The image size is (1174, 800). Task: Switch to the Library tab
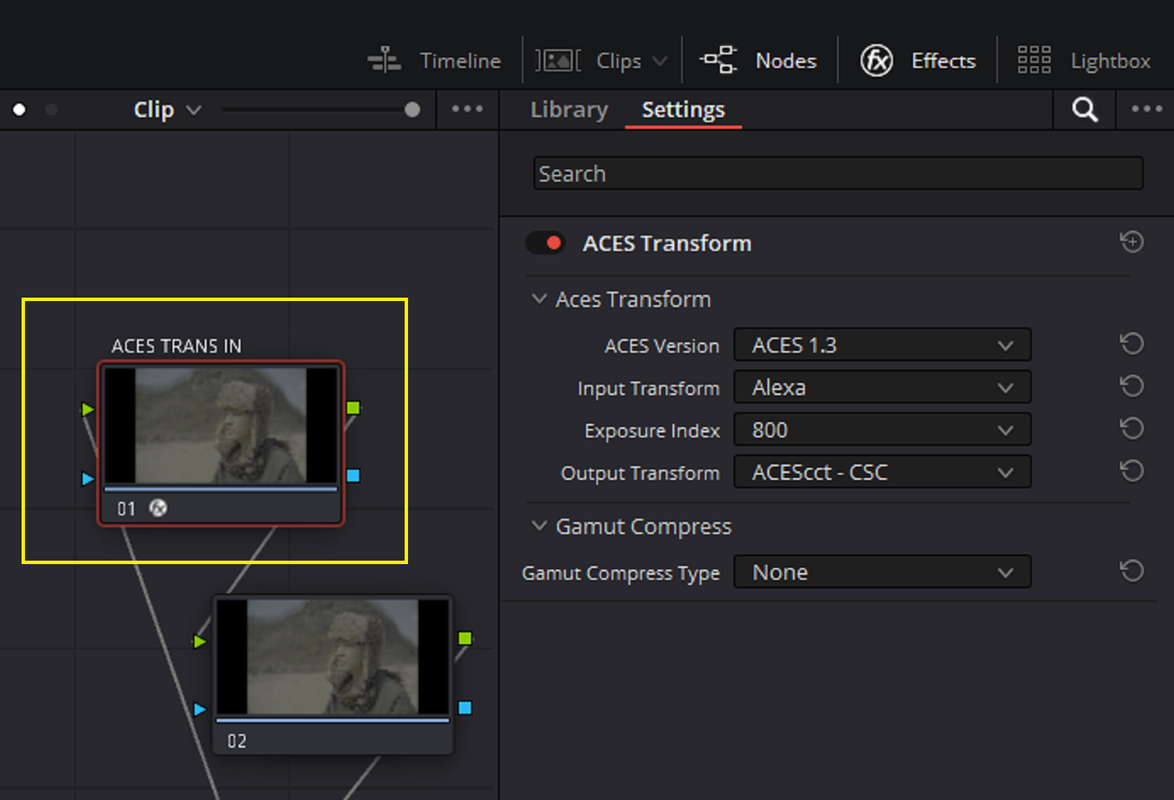click(569, 109)
